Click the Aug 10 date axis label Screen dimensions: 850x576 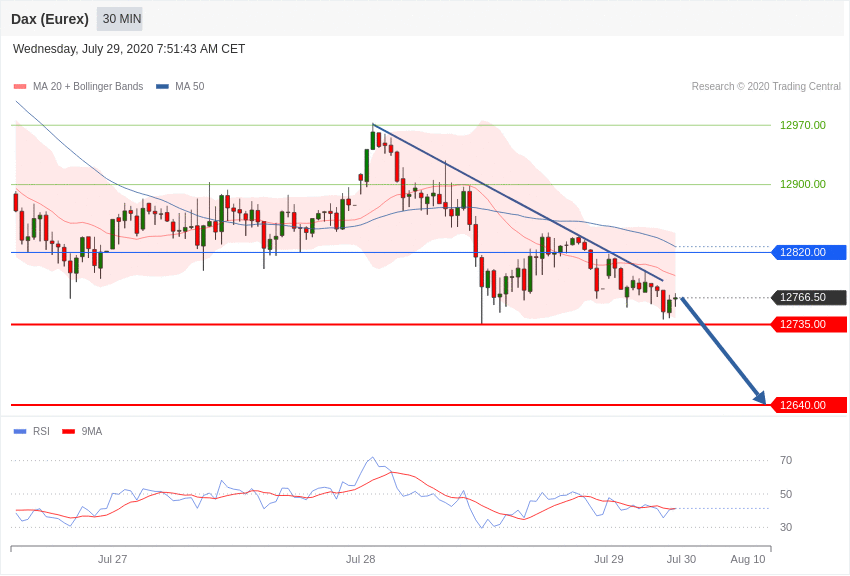748,559
